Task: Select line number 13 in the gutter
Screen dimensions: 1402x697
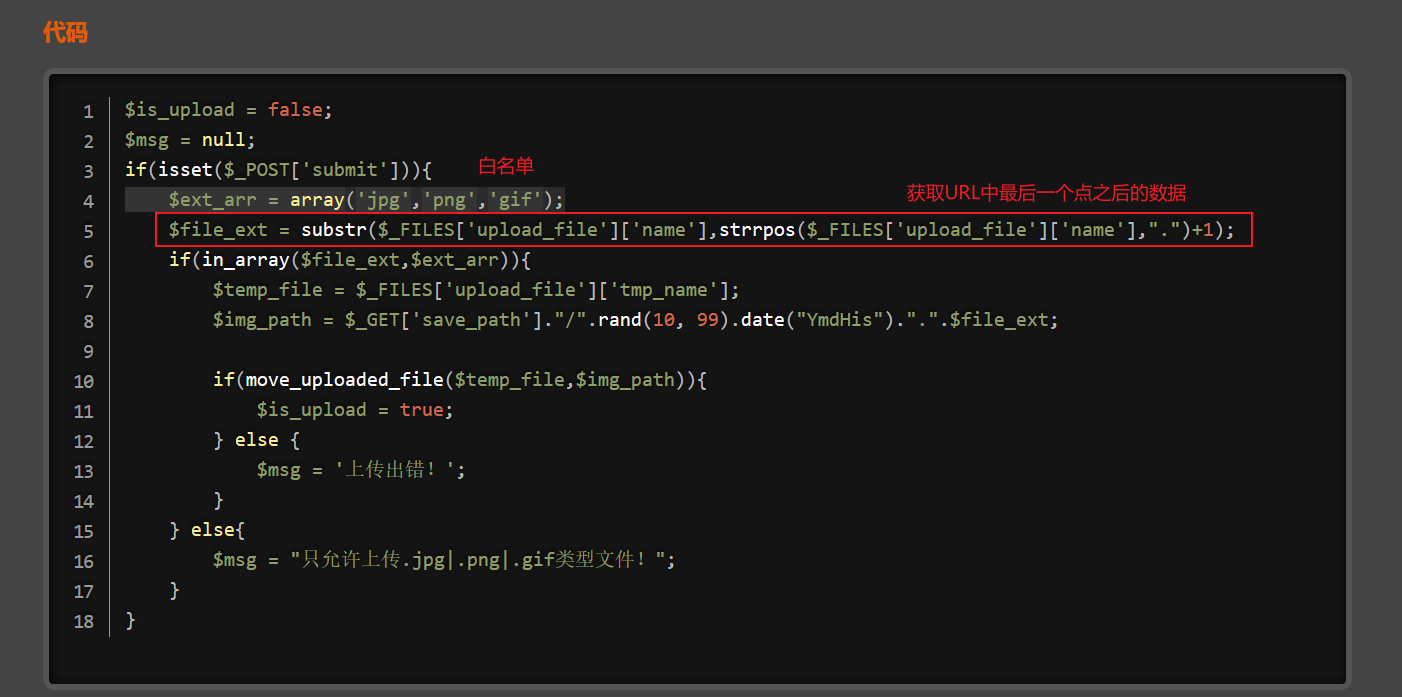Action: click(x=84, y=471)
